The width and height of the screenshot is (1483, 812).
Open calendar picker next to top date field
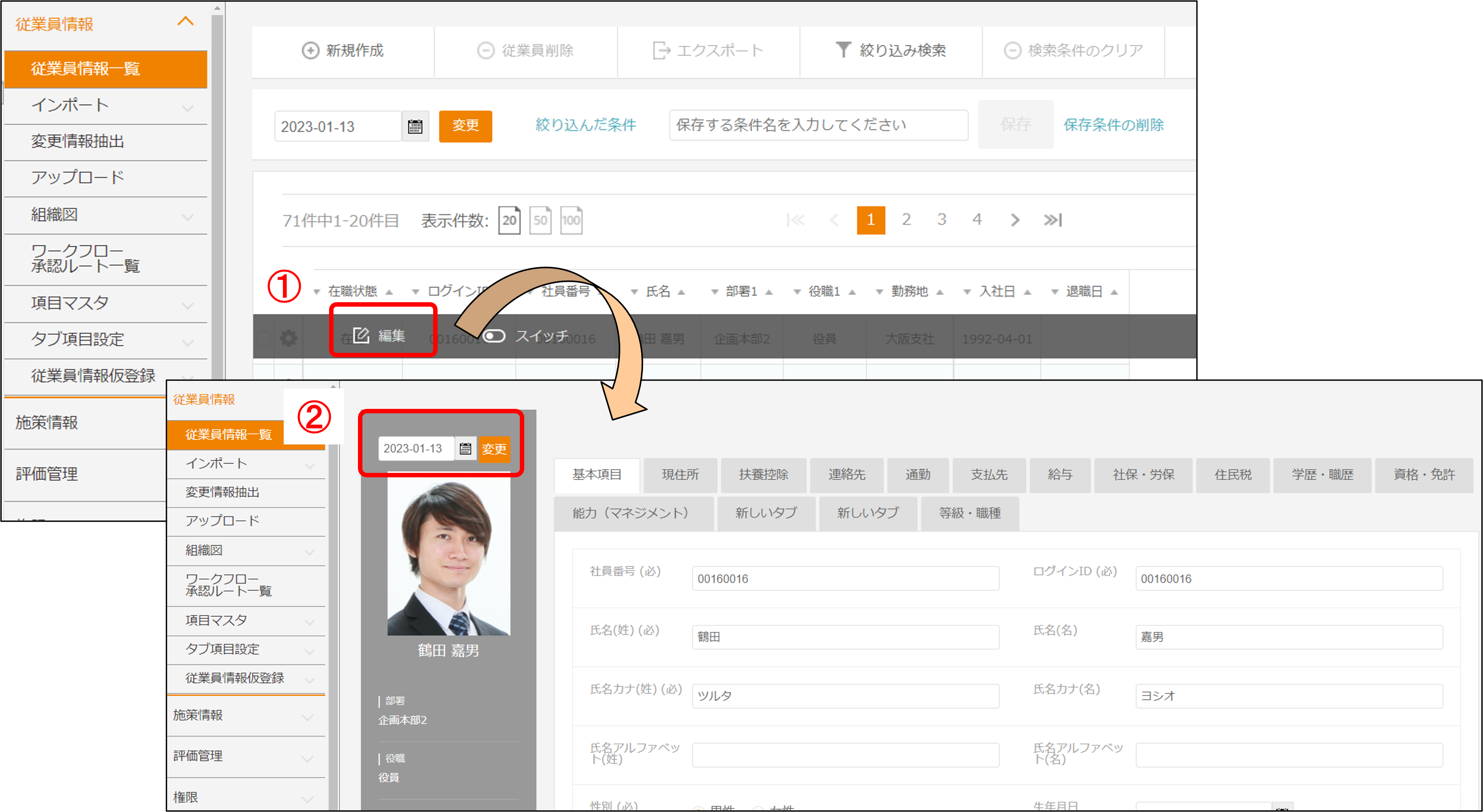coord(415,126)
